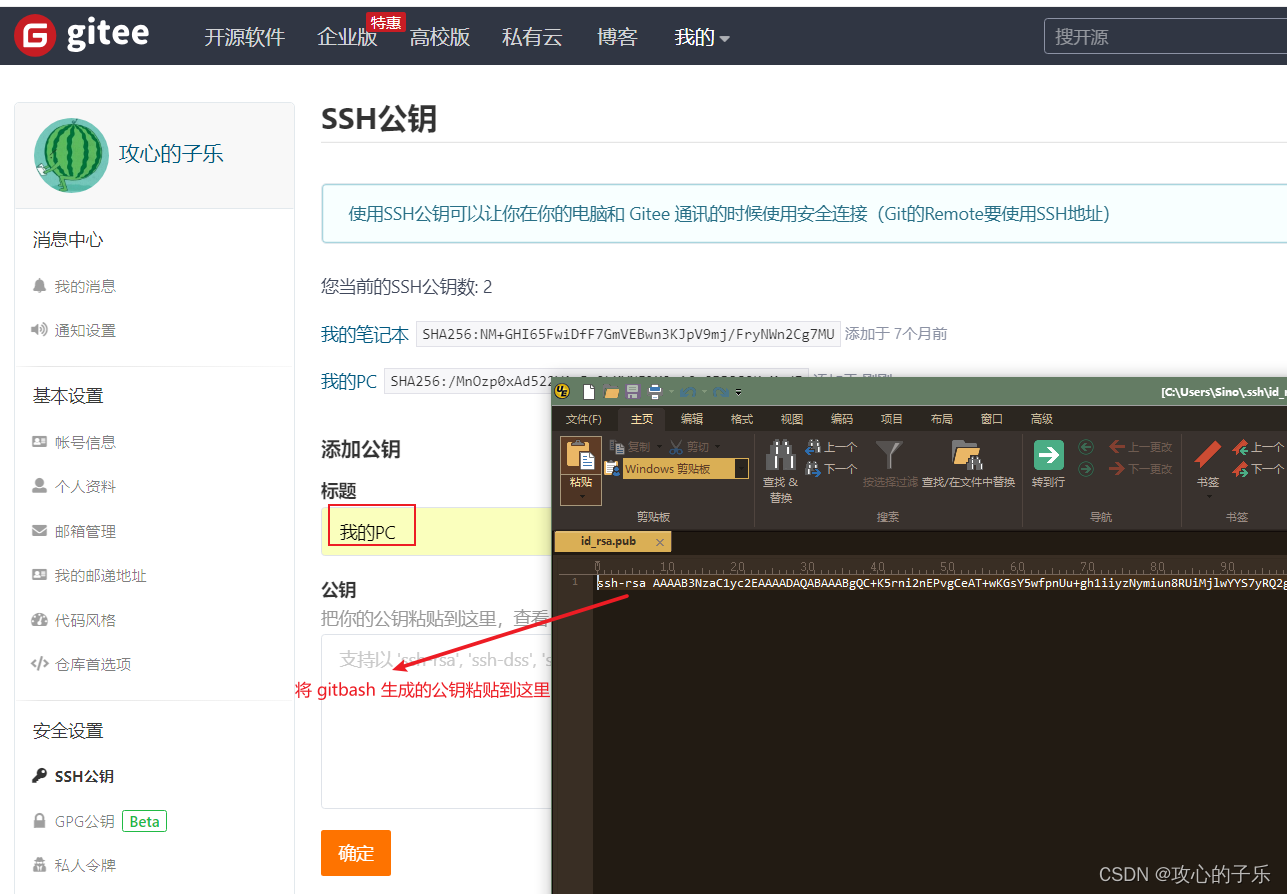Expand the 书签 dropdown arrow
Viewport: 1287px width, 894px height.
pyautogui.click(x=1208, y=495)
